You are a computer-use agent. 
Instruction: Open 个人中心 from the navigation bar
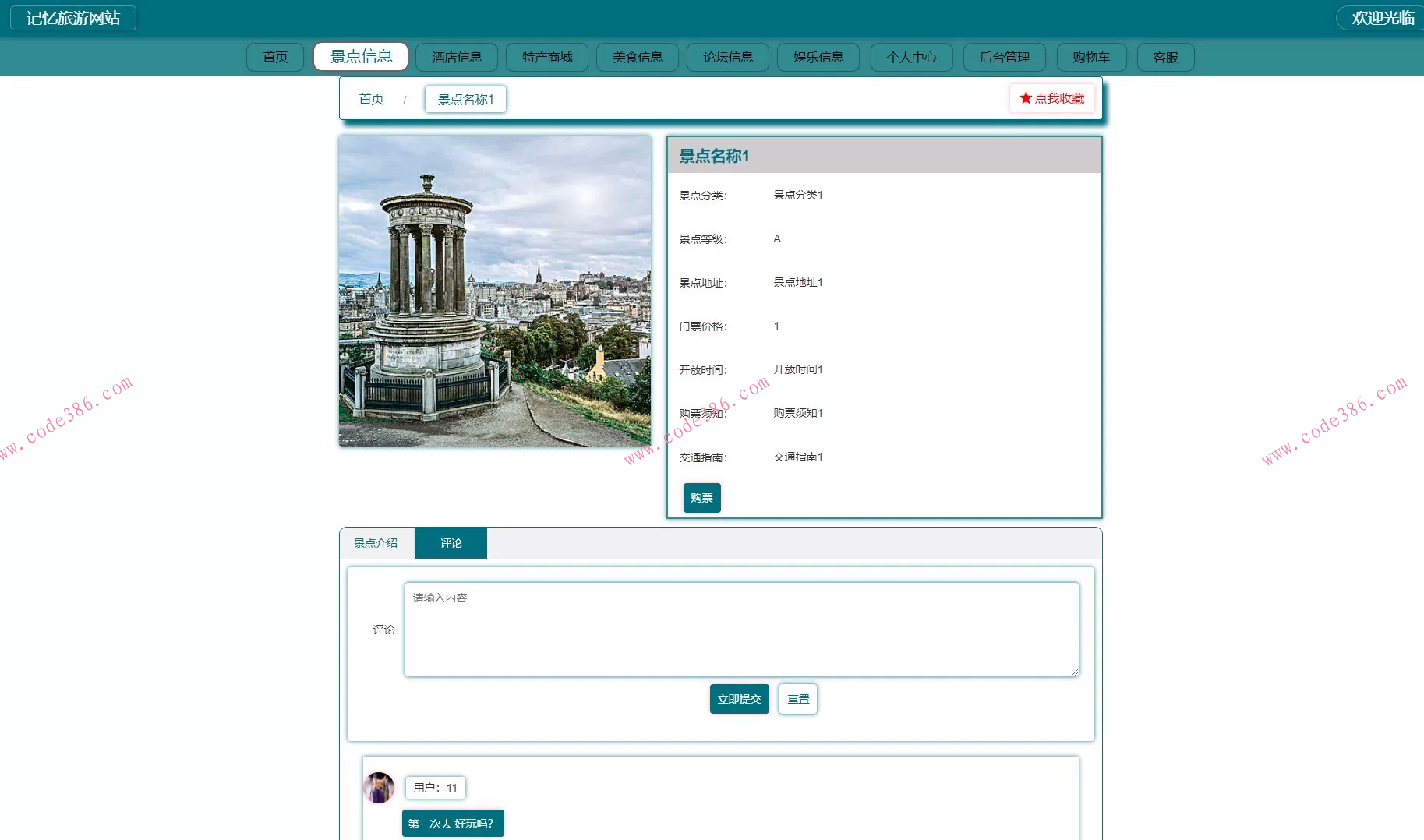click(x=911, y=57)
